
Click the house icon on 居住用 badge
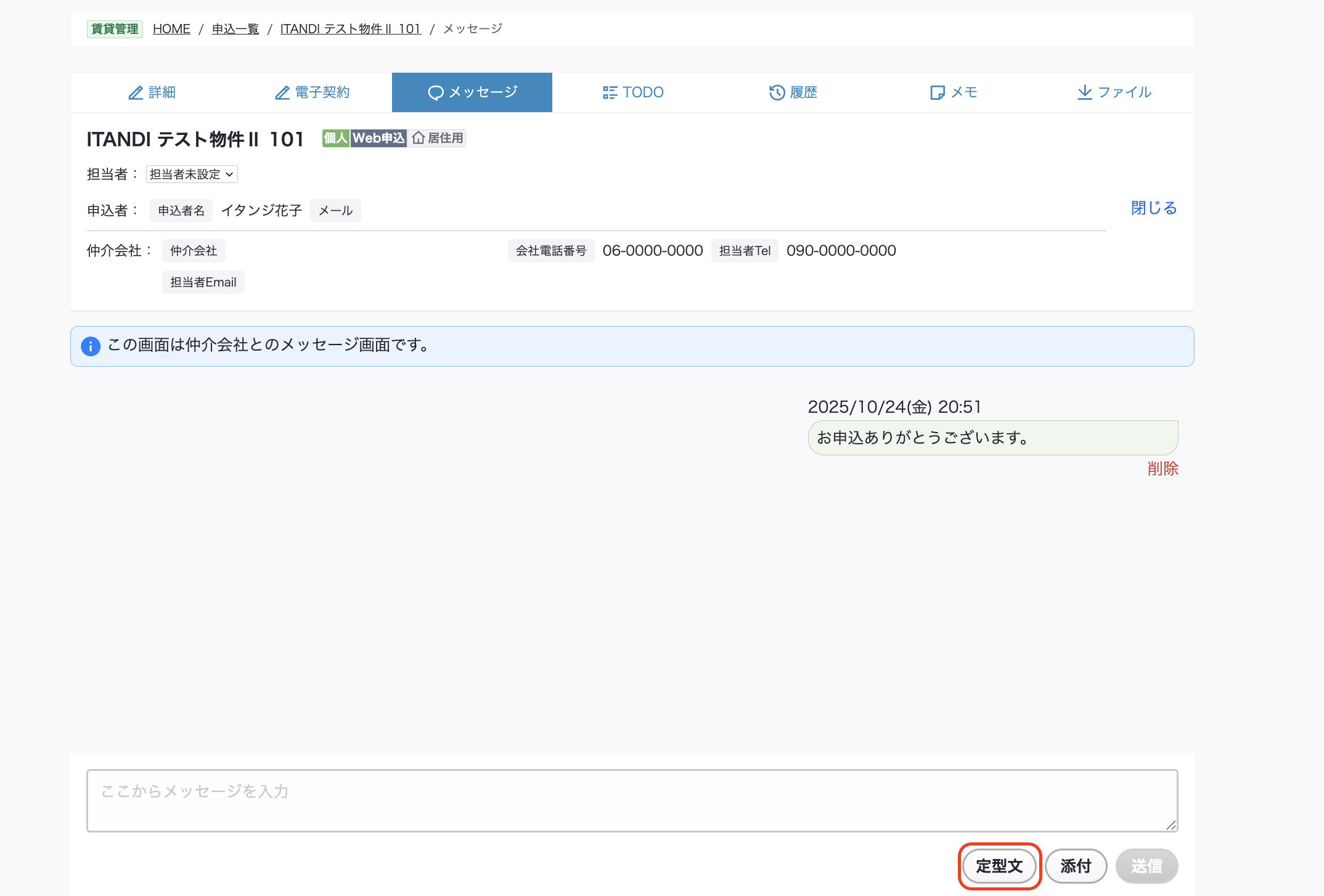click(419, 138)
